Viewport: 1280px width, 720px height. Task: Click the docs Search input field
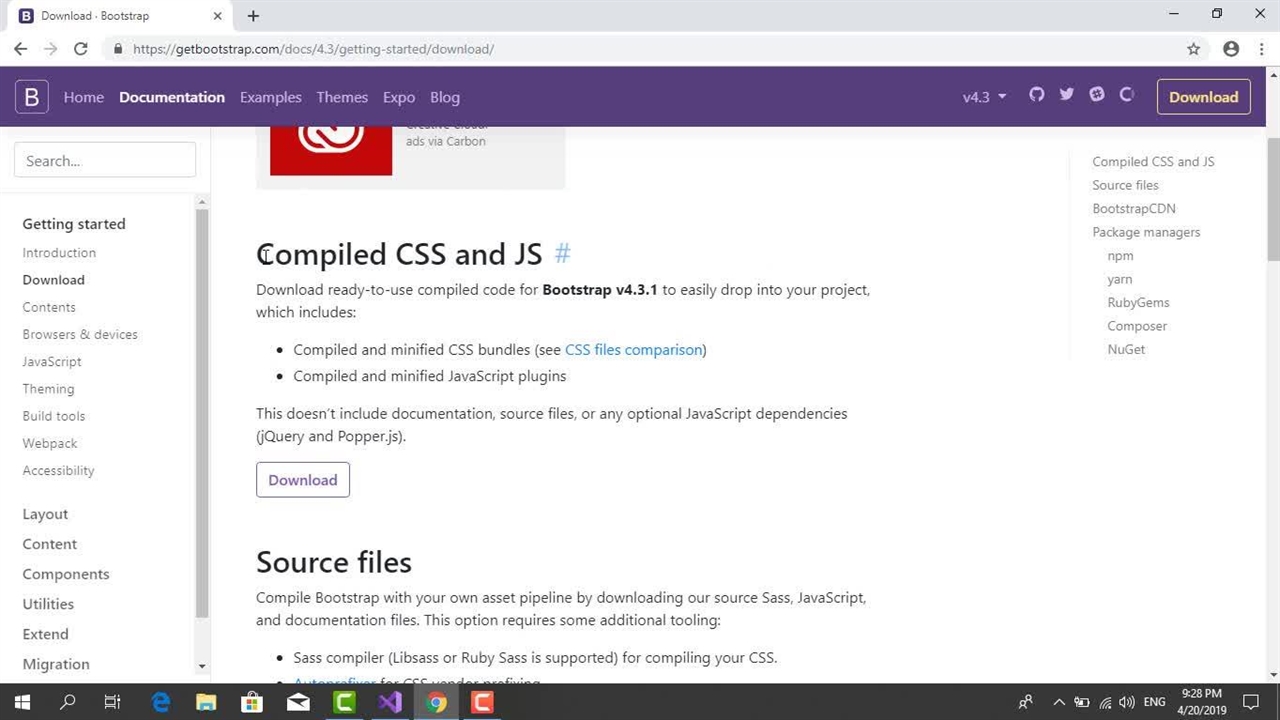tap(105, 161)
